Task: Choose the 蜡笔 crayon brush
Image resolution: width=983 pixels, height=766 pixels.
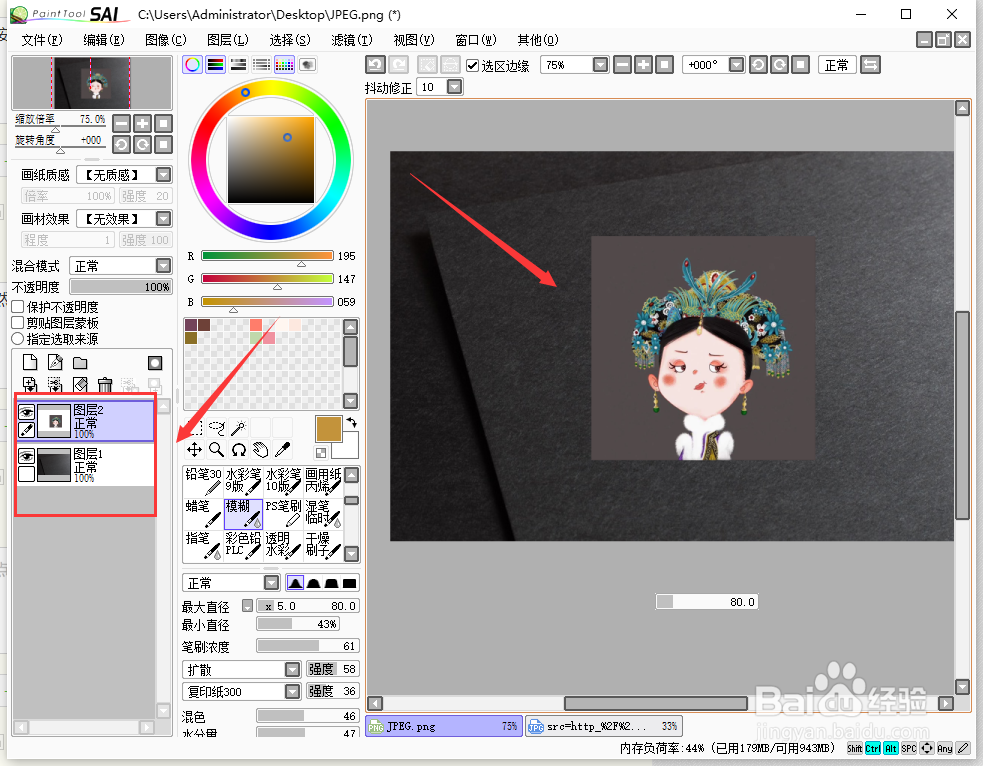Action: [x=203, y=513]
